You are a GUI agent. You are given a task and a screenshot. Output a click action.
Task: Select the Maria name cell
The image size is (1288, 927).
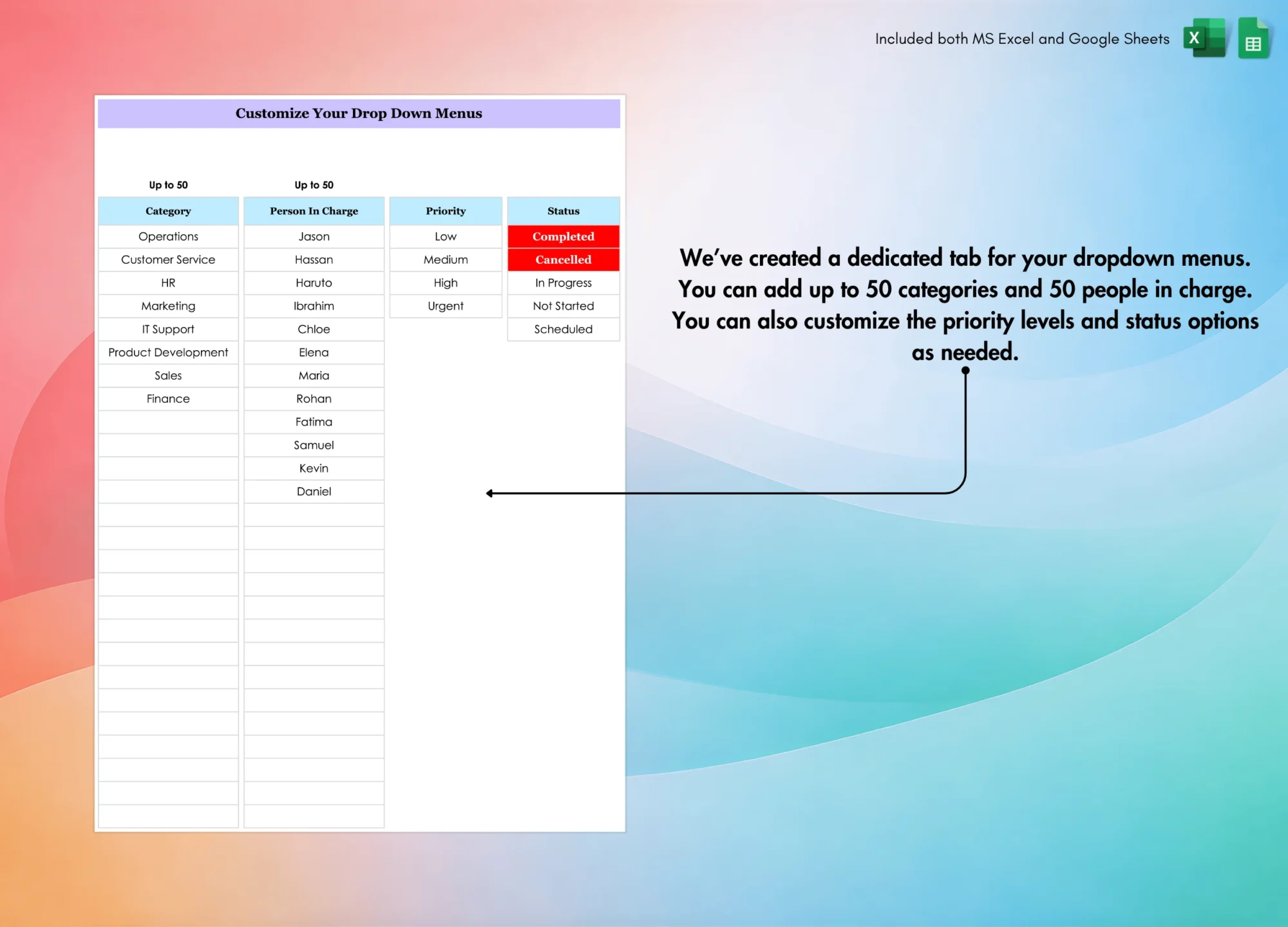pyautogui.click(x=314, y=375)
